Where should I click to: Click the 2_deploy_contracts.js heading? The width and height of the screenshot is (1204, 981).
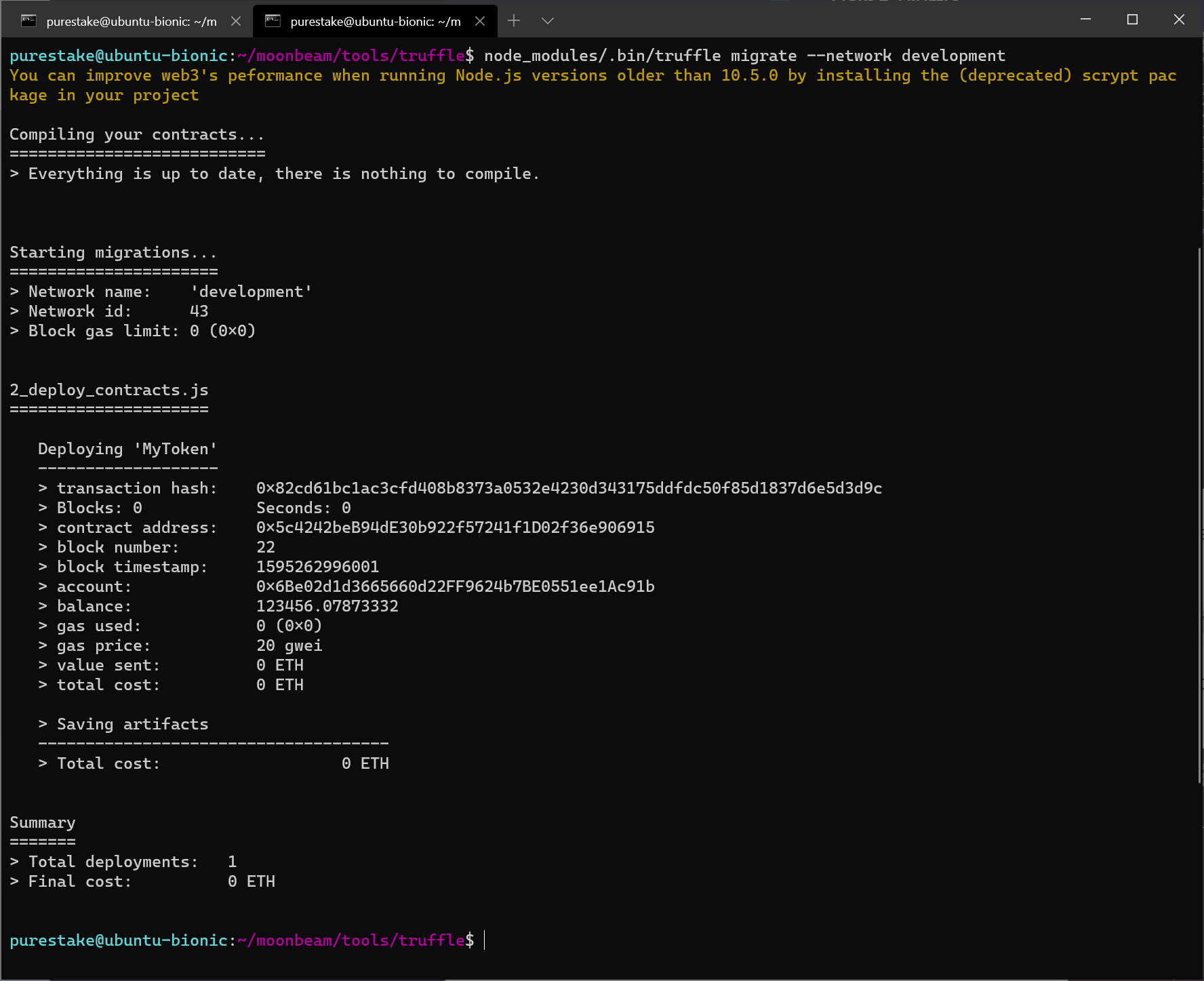pos(108,389)
